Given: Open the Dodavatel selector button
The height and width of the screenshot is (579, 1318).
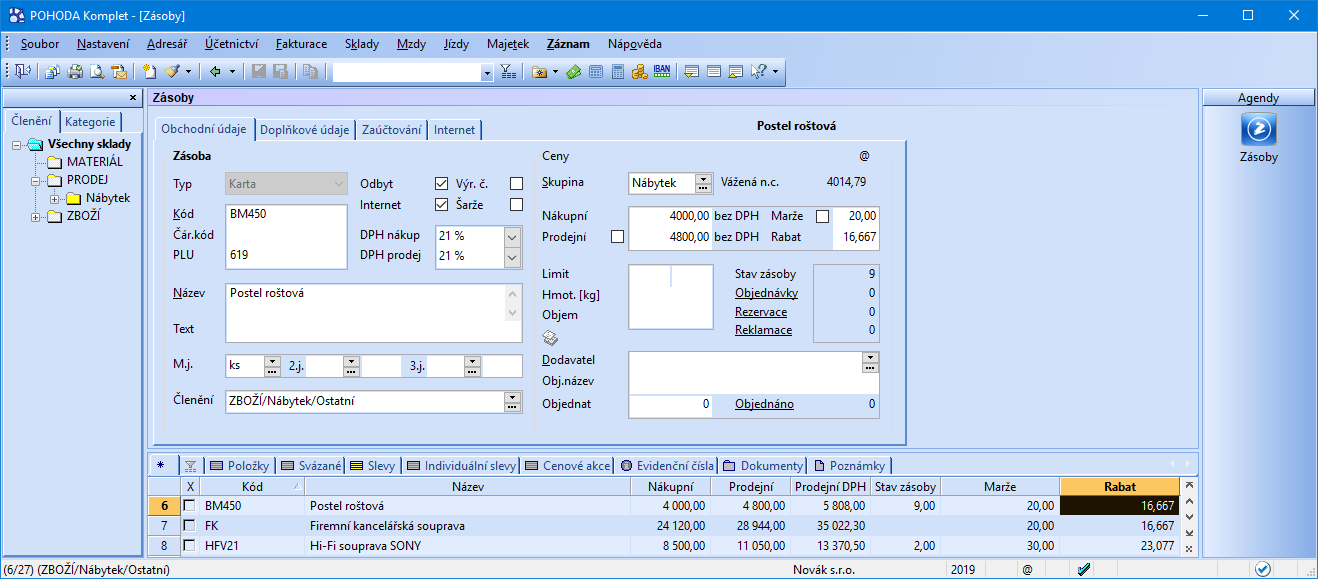Looking at the screenshot, I should click(x=870, y=361).
